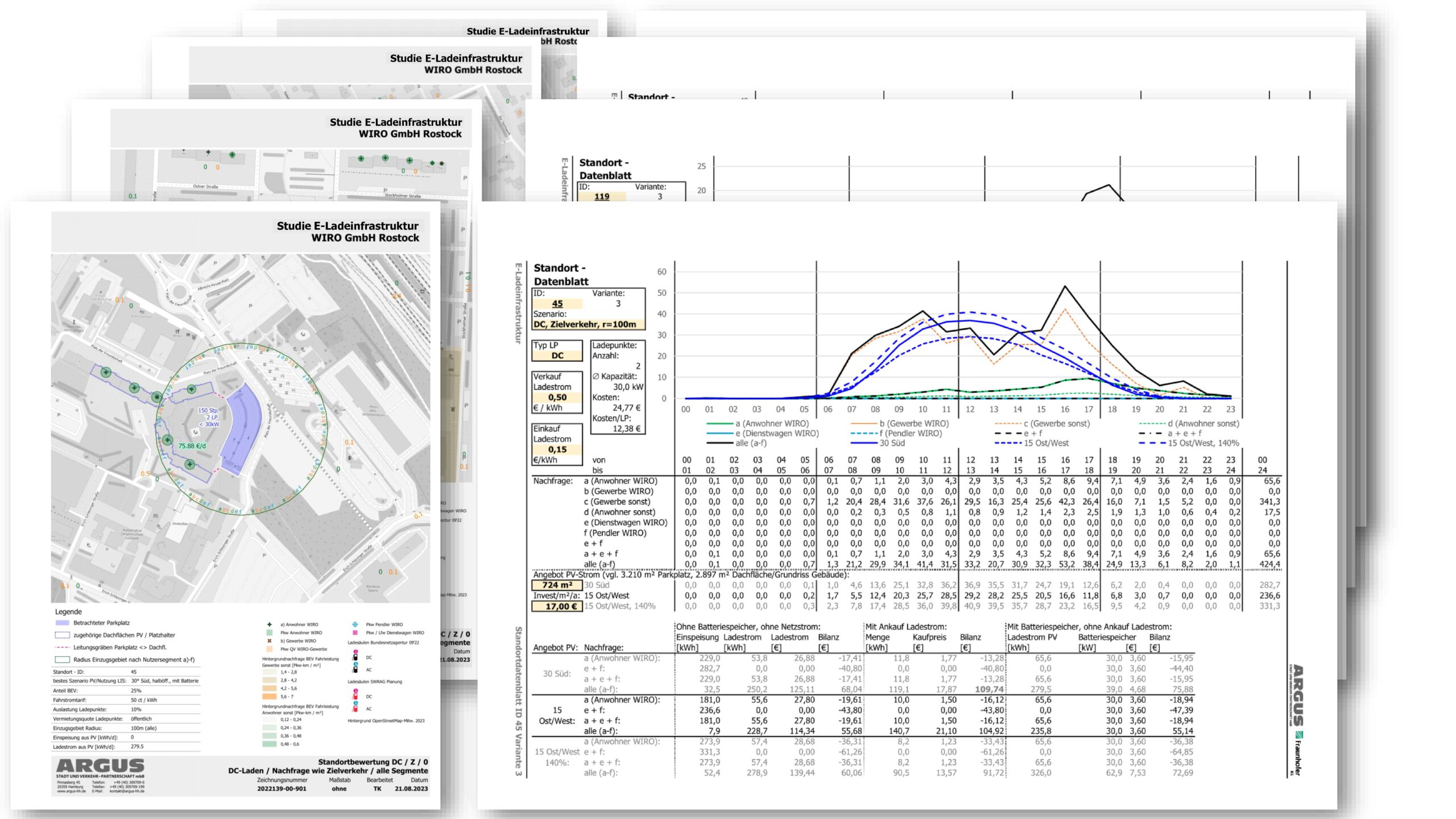Viewport: 1456px width, 819px height.
Task: Click the 'b) Gewerbe WIRO' brown cross legend symbol
Action: pyautogui.click(x=270, y=640)
